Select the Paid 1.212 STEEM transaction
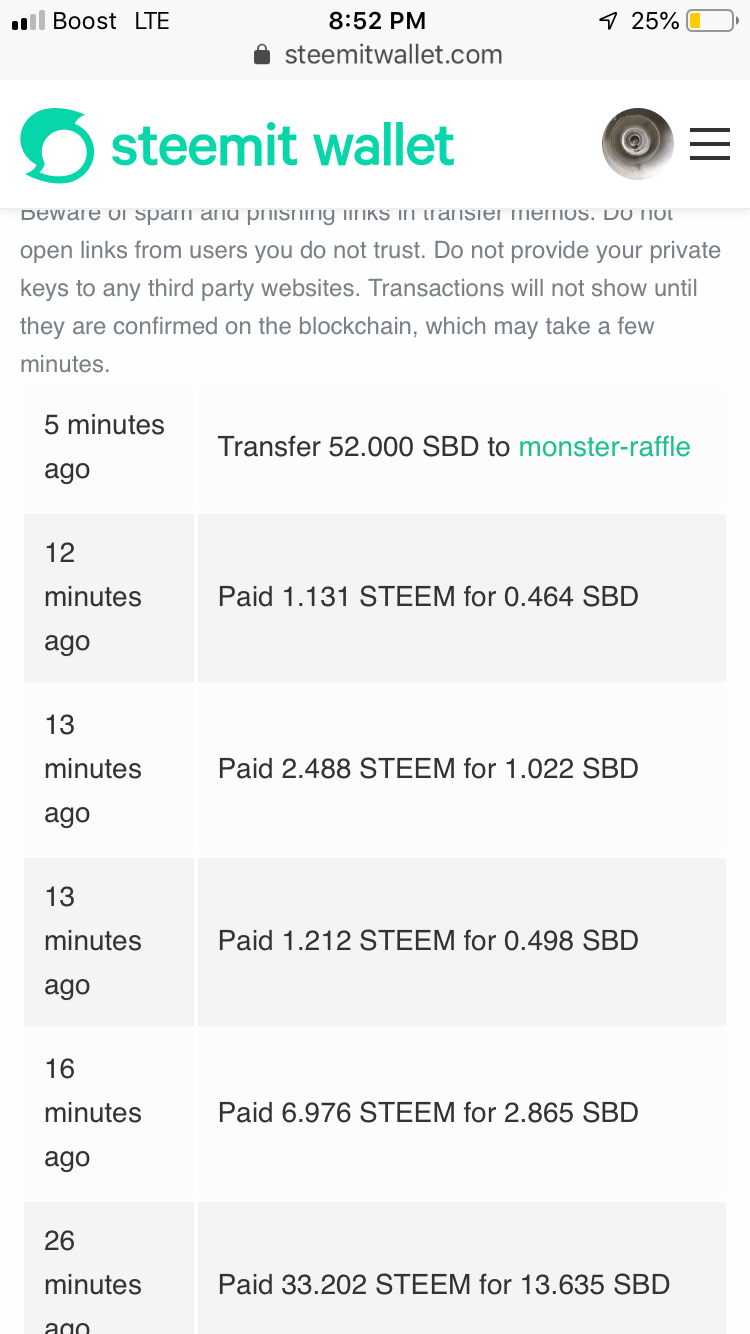The height and width of the screenshot is (1334, 750). pos(428,941)
